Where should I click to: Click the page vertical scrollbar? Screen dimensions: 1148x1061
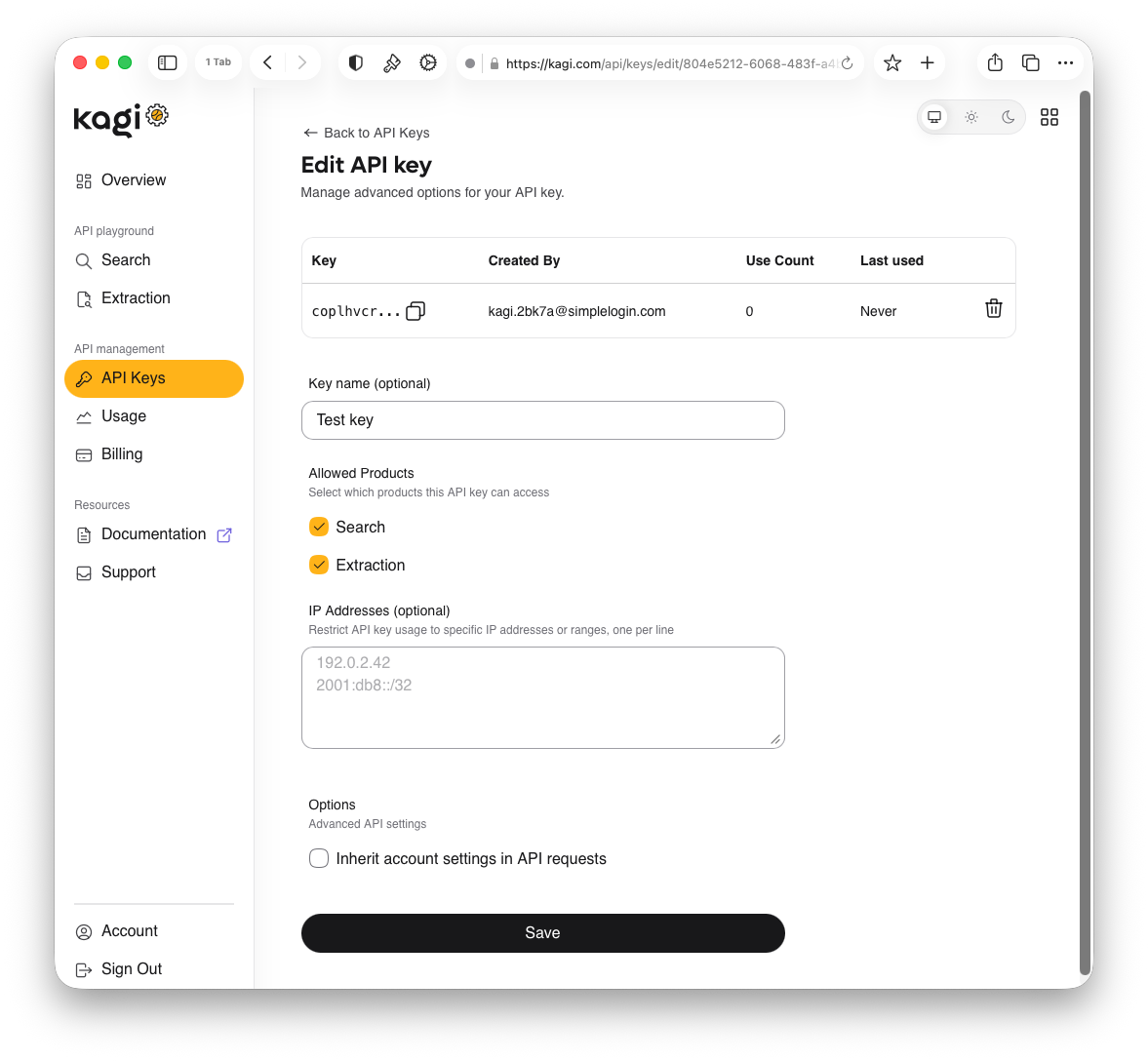pos(1085,533)
